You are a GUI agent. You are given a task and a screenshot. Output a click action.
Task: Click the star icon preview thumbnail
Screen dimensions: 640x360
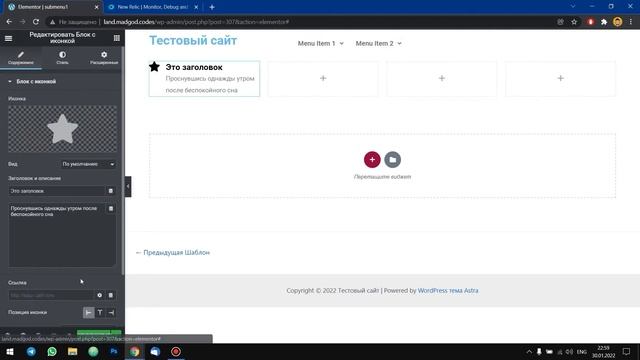click(62, 129)
